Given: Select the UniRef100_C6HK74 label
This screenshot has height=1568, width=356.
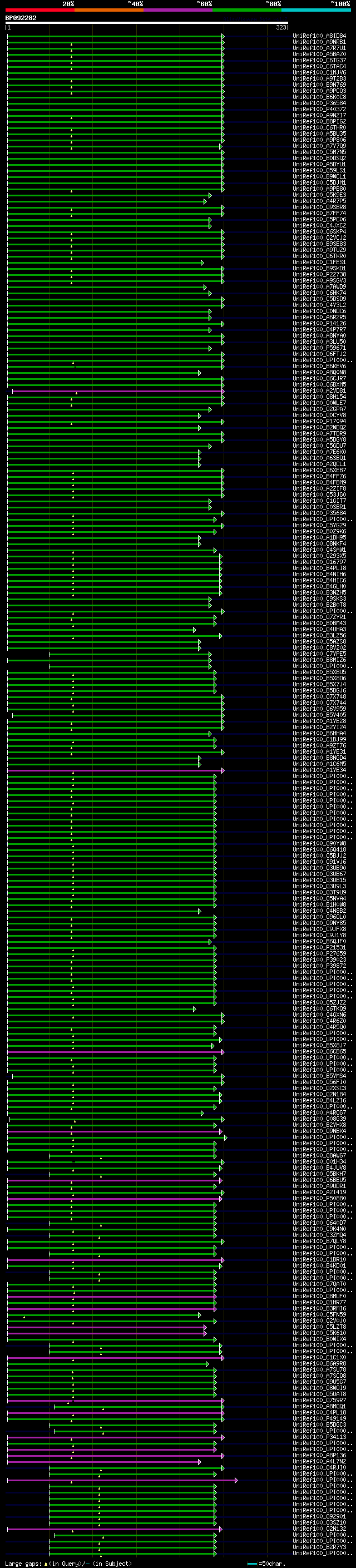Looking at the screenshot, I should (319, 293).
